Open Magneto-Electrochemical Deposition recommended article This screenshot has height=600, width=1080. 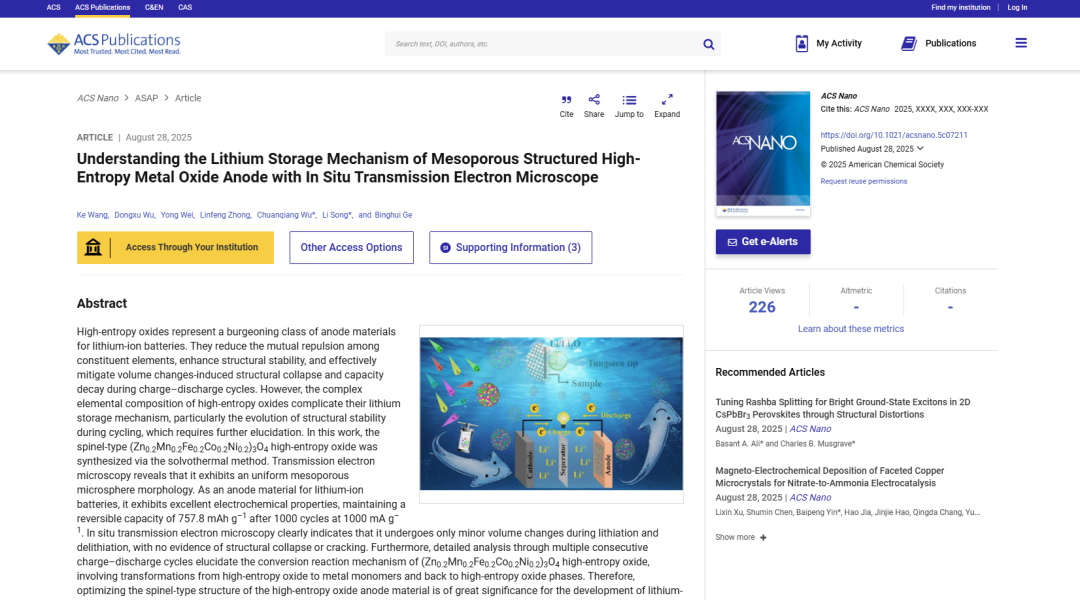click(x=829, y=477)
